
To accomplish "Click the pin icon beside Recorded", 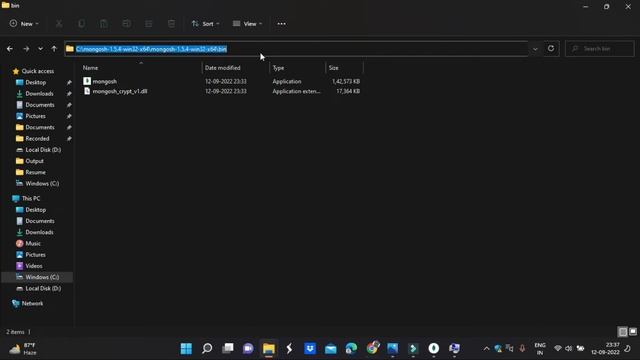I will point(69,138).
